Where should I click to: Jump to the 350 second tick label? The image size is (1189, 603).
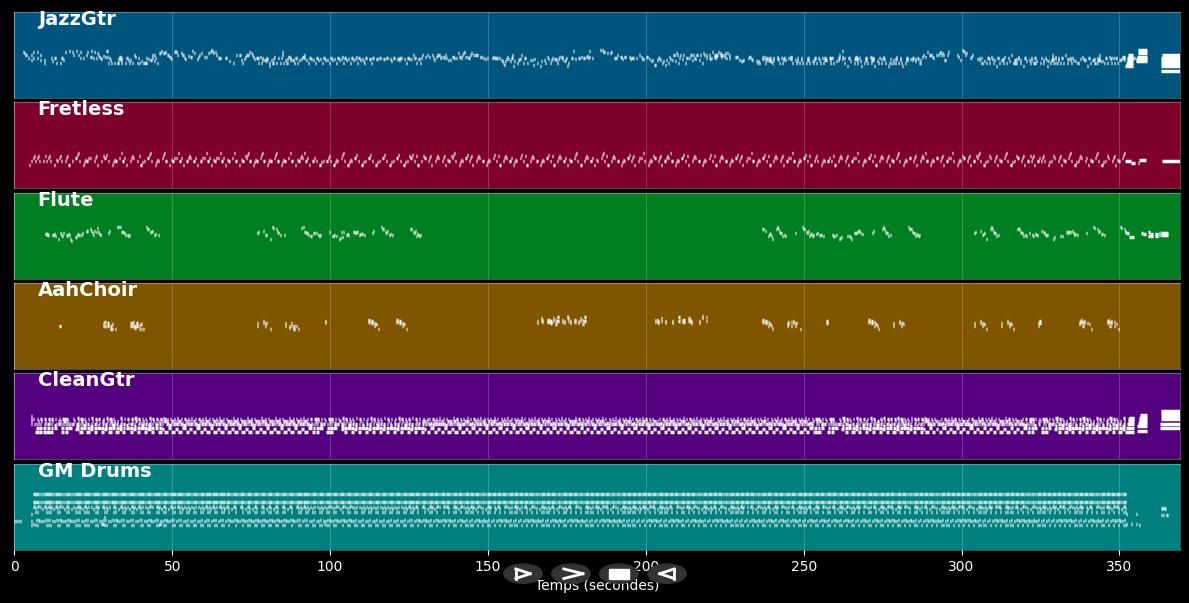click(1119, 567)
